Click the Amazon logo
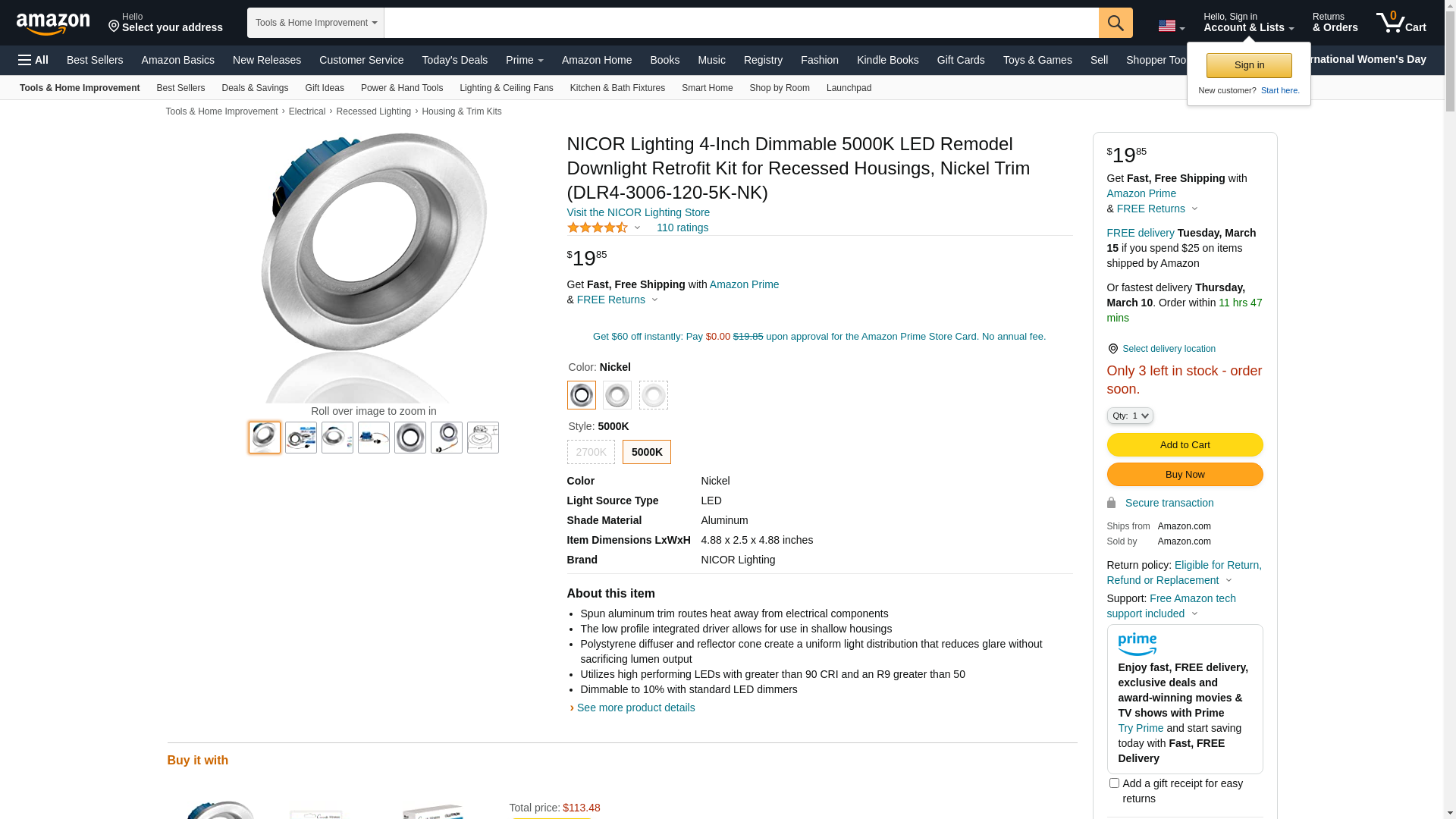The height and width of the screenshot is (819, 1456). click(x=53, y=24)
